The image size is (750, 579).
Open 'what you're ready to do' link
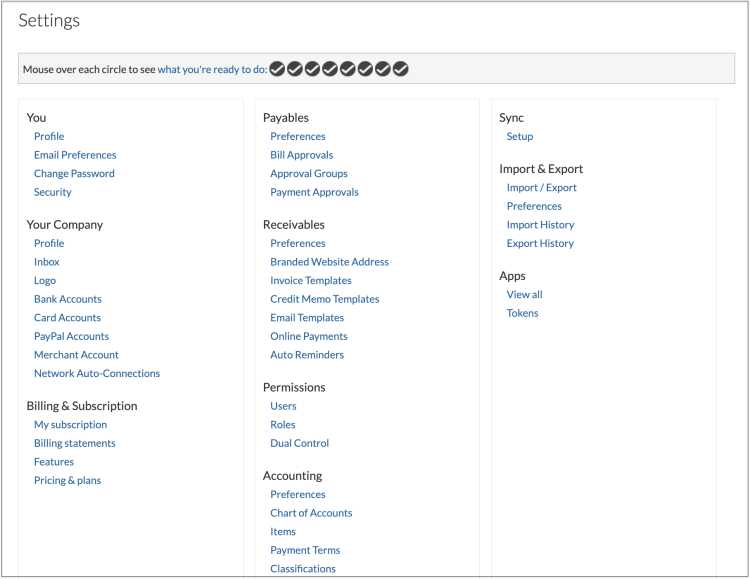pos(212,69)
